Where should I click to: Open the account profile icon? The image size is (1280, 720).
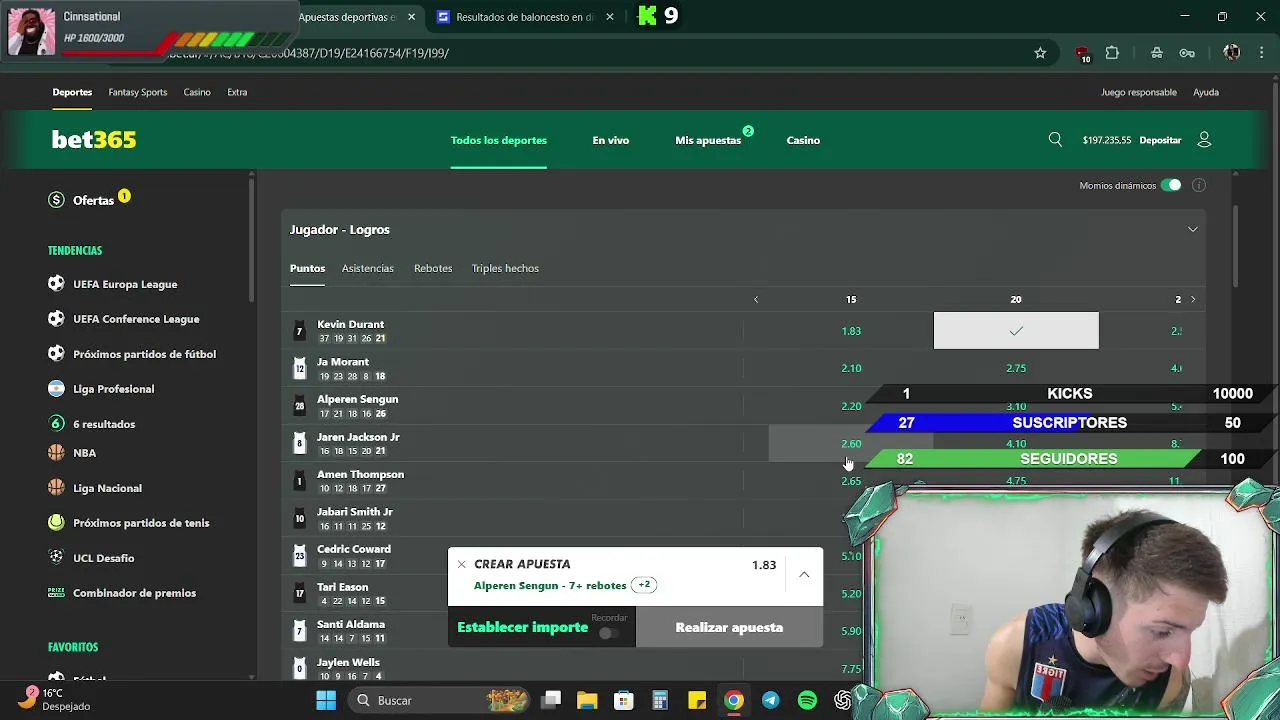[1204, 140]
